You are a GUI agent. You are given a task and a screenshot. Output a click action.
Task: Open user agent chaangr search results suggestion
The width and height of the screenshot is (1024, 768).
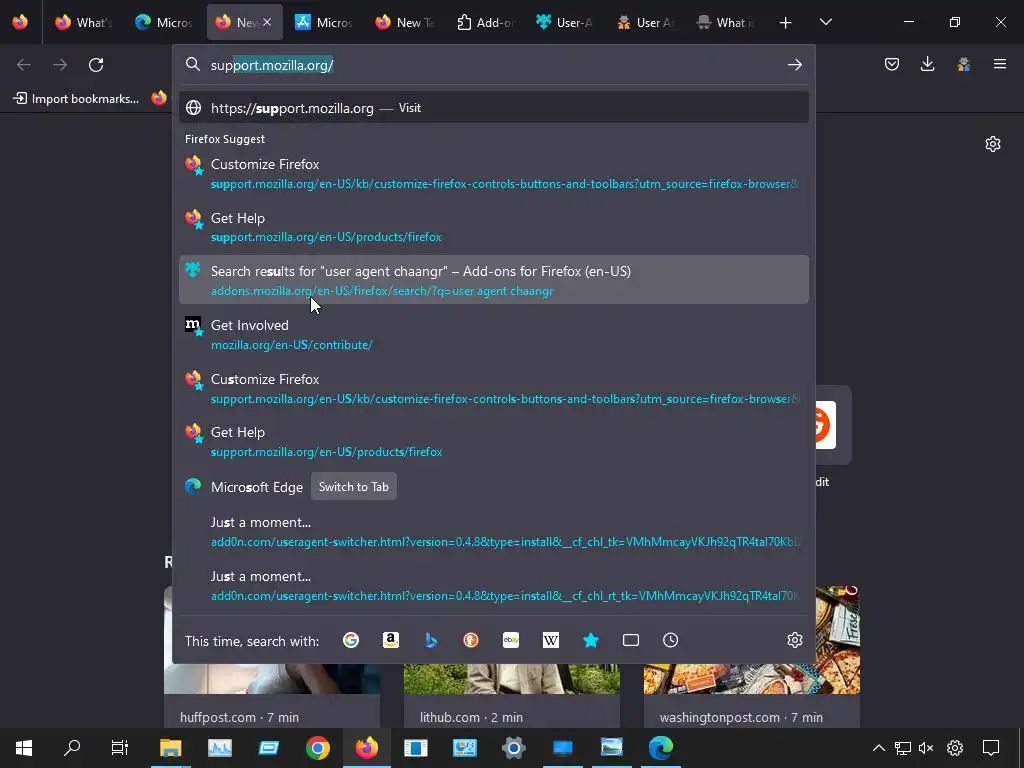[494, 280]
